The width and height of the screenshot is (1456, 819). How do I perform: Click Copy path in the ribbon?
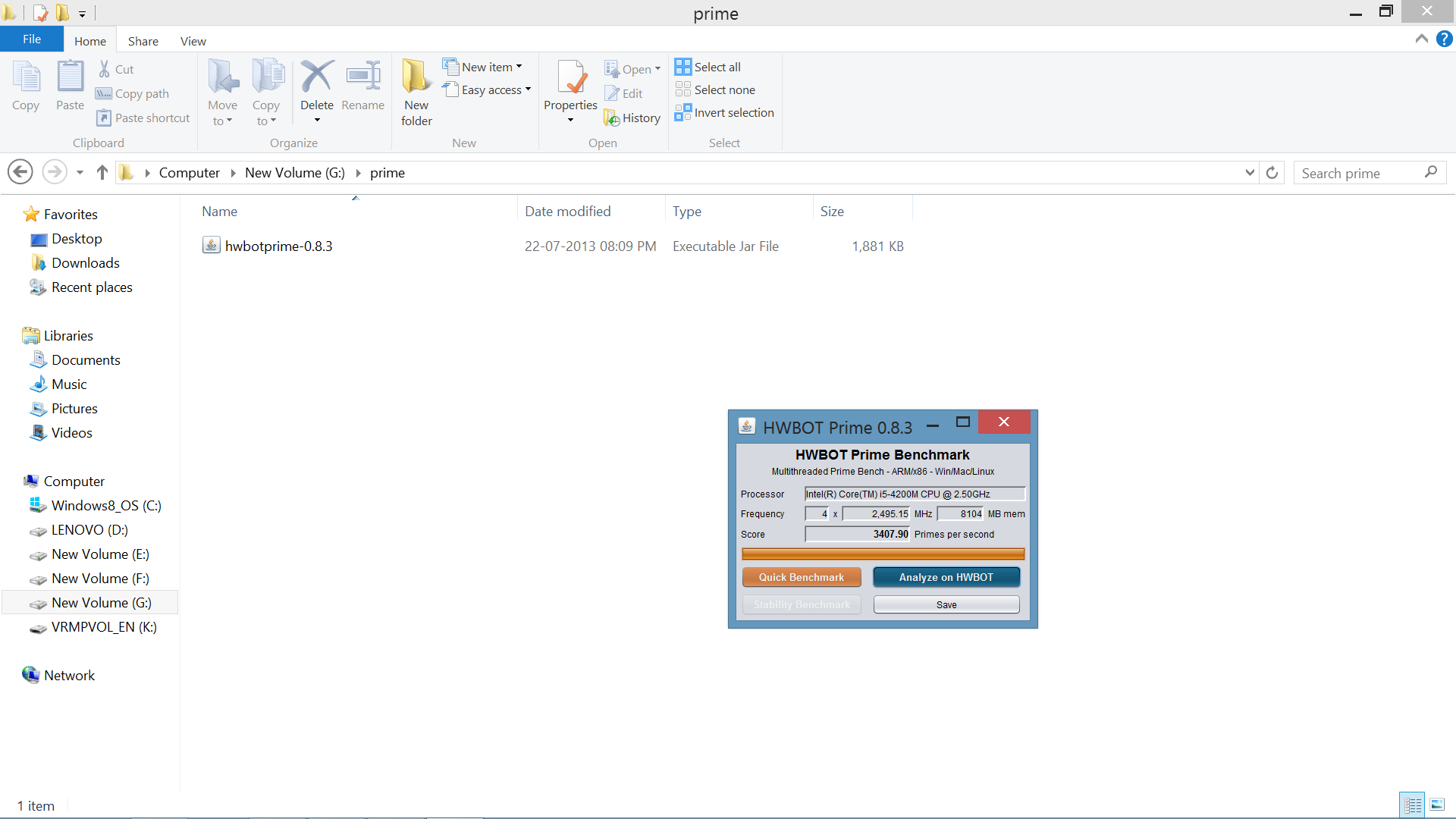(132, 93)
